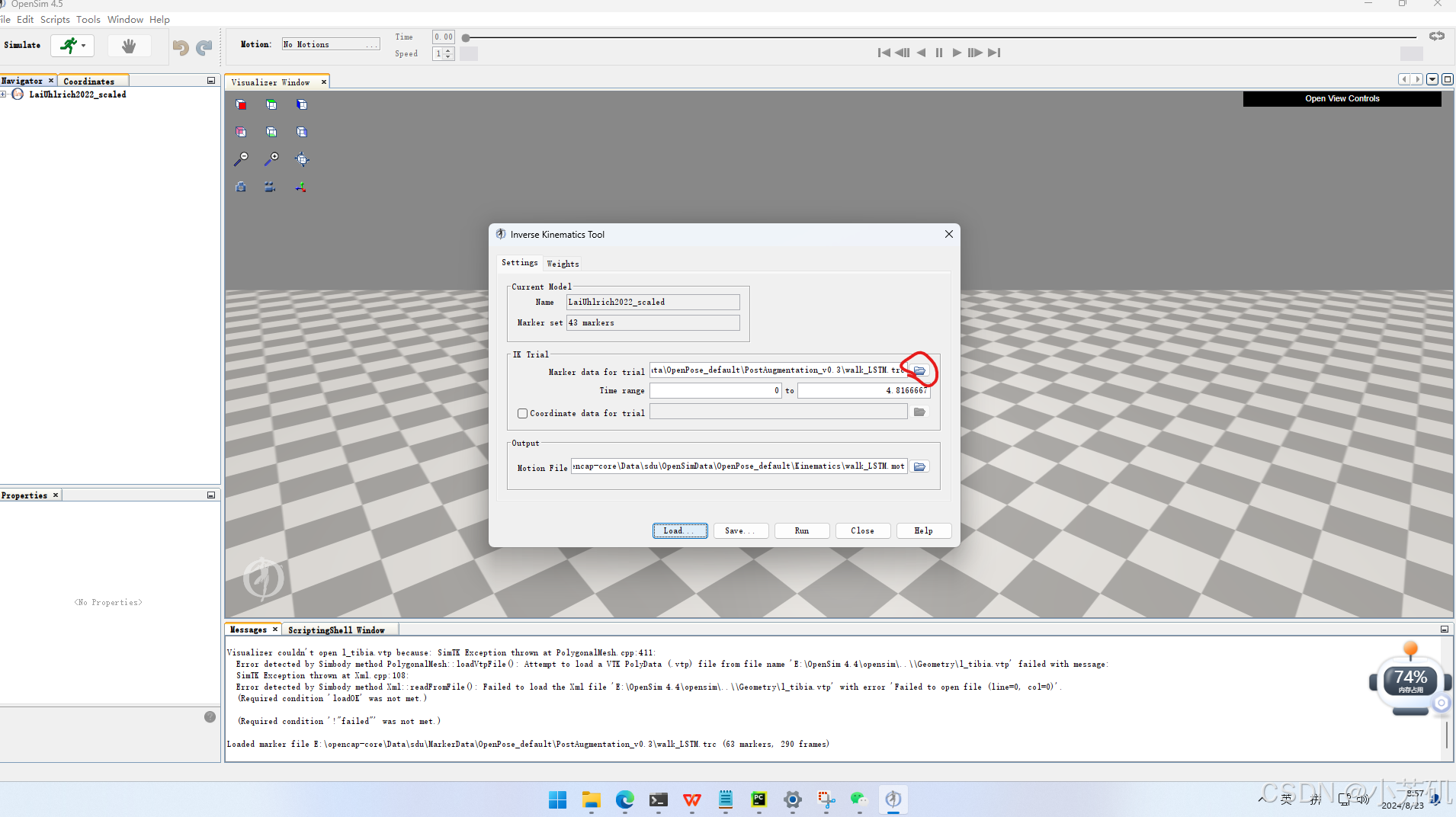Toggle loop playback in the corner
The image size is (1456, 817).
tap(1436, 35)
